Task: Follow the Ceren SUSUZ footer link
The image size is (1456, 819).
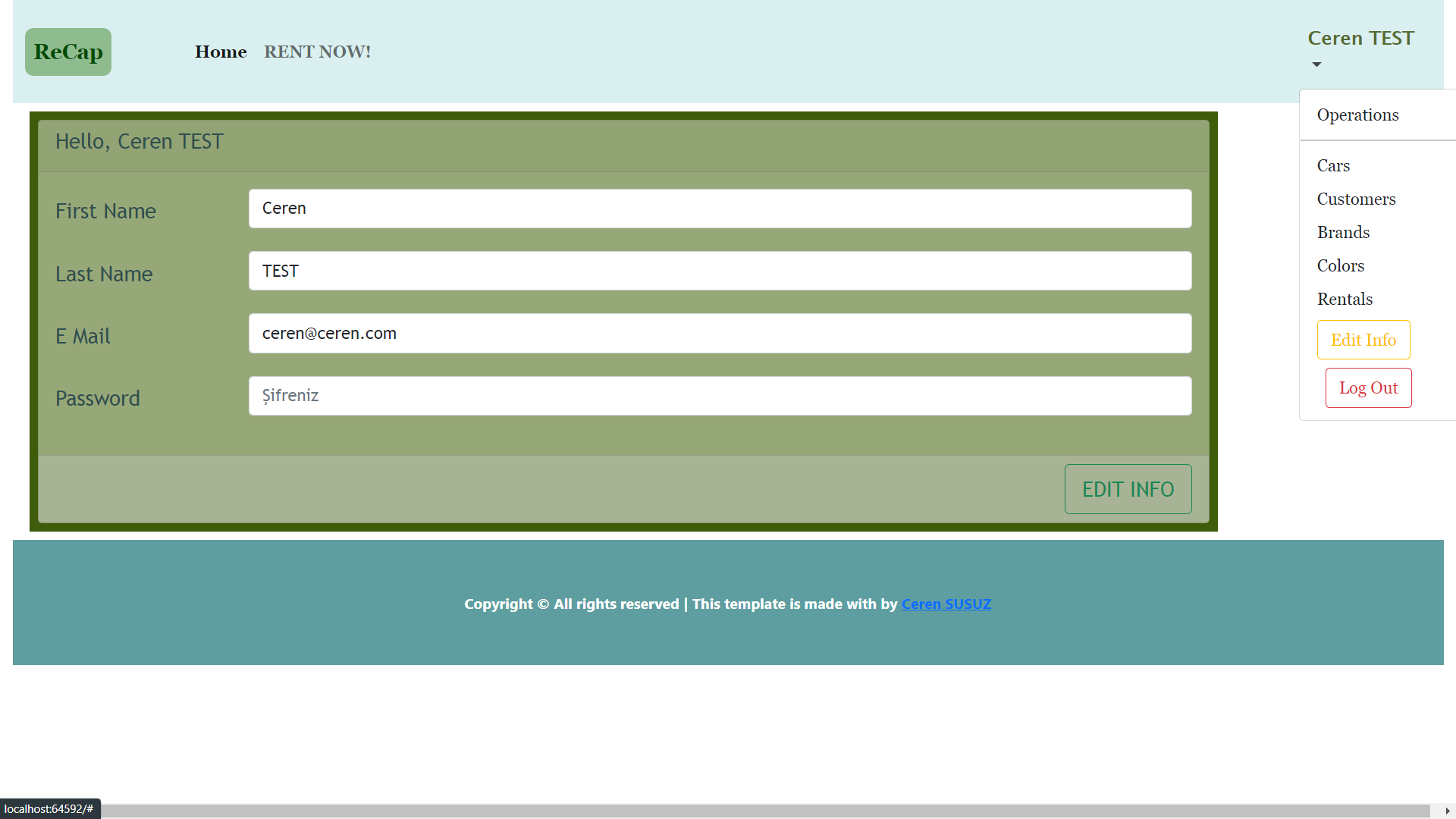Action: (946, 604)
